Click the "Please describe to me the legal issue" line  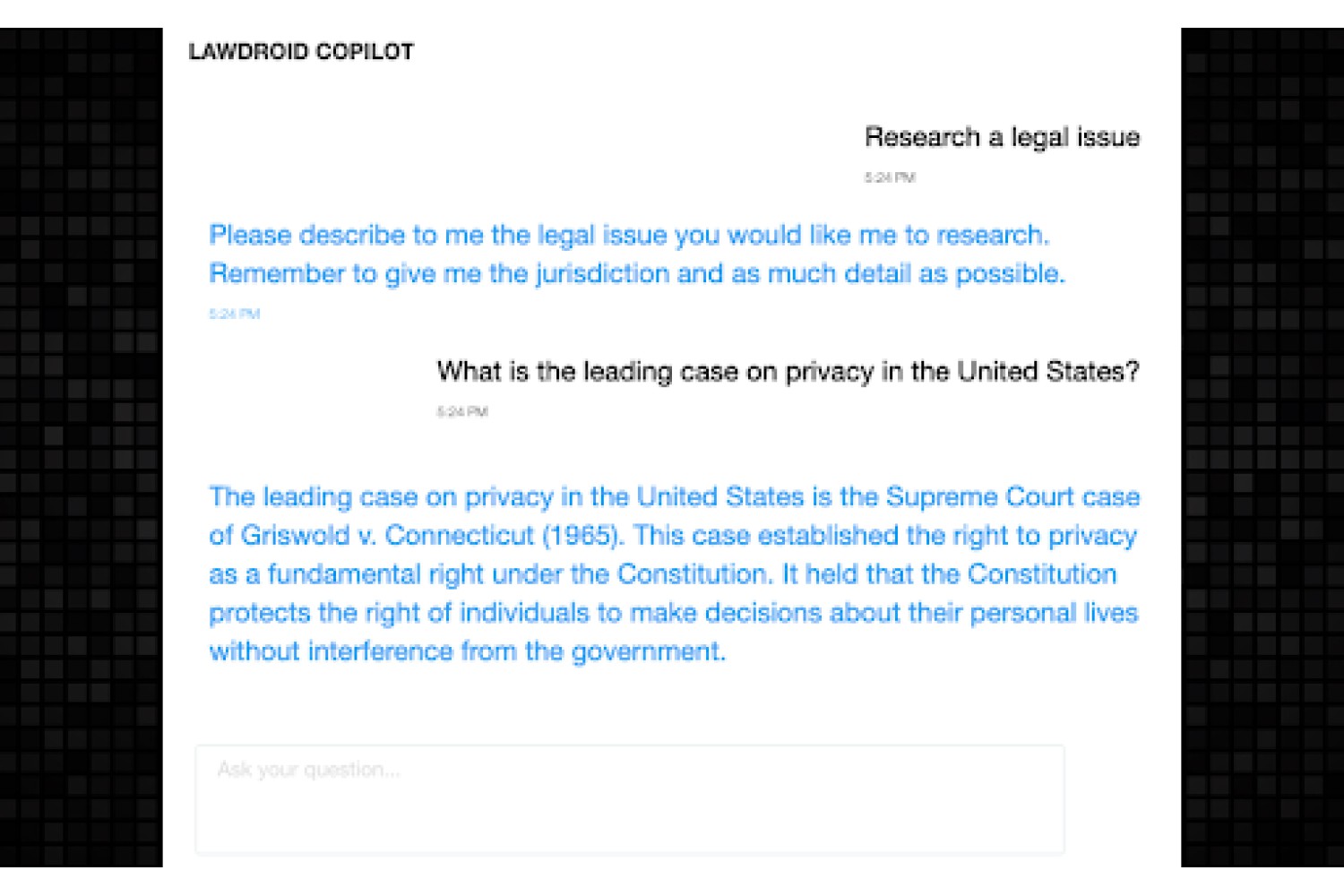(629, 235)
